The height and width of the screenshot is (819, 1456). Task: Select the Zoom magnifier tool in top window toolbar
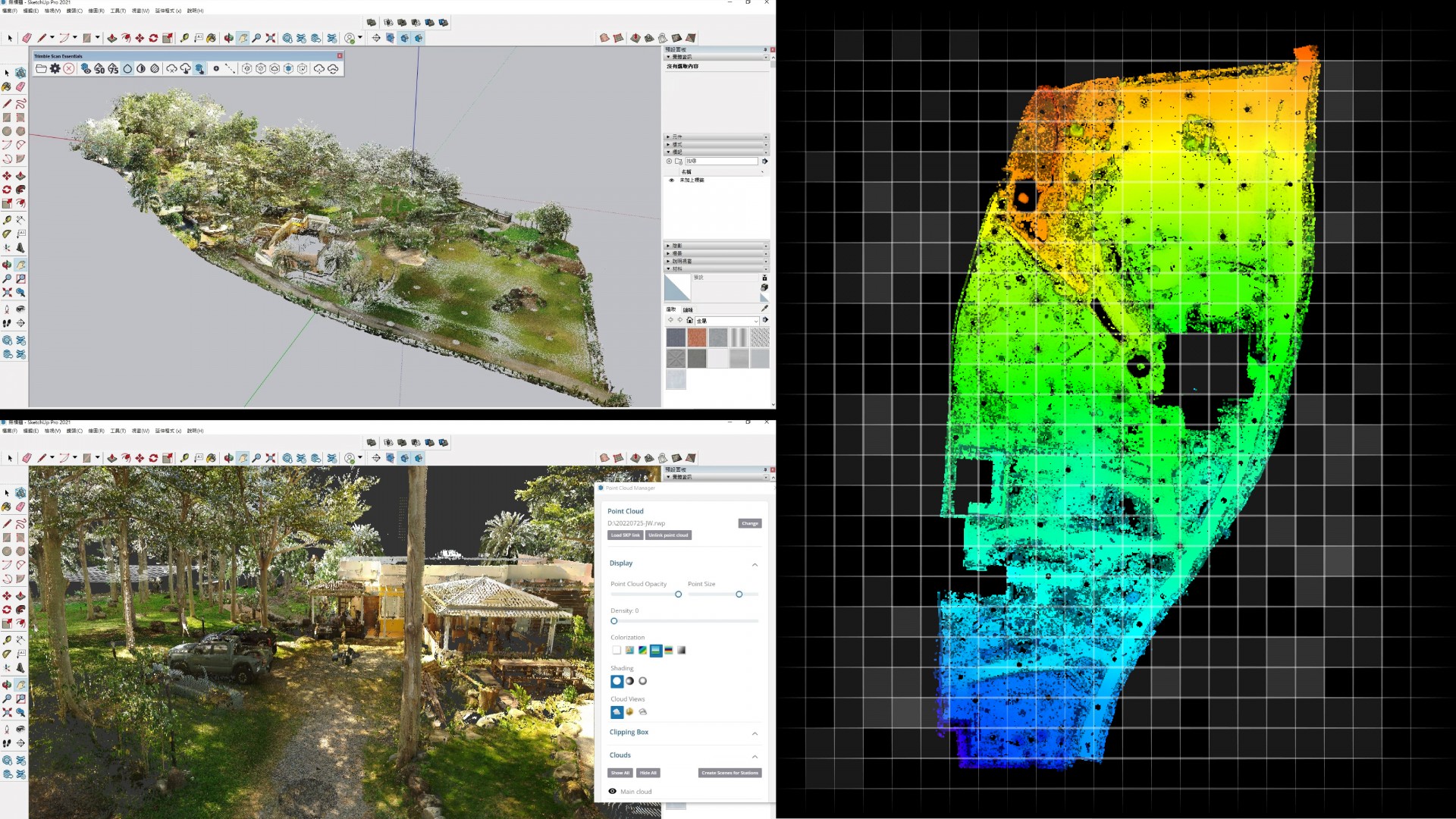[256, 38]
